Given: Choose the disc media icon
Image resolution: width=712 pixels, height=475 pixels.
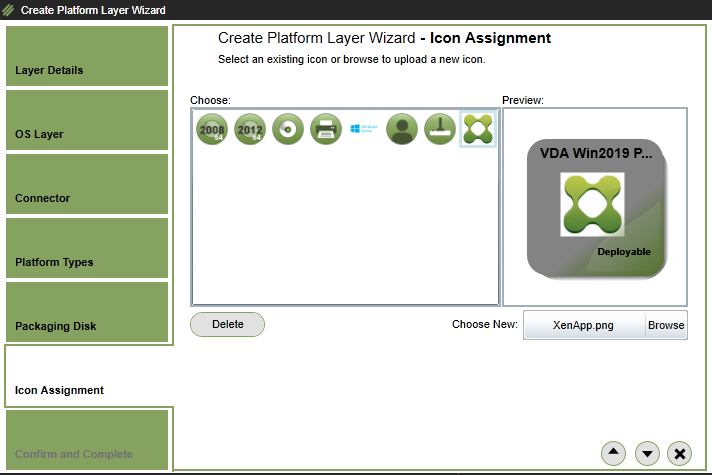Looking at the screenshot, I should pyautogui.click(x=288, y=129).
